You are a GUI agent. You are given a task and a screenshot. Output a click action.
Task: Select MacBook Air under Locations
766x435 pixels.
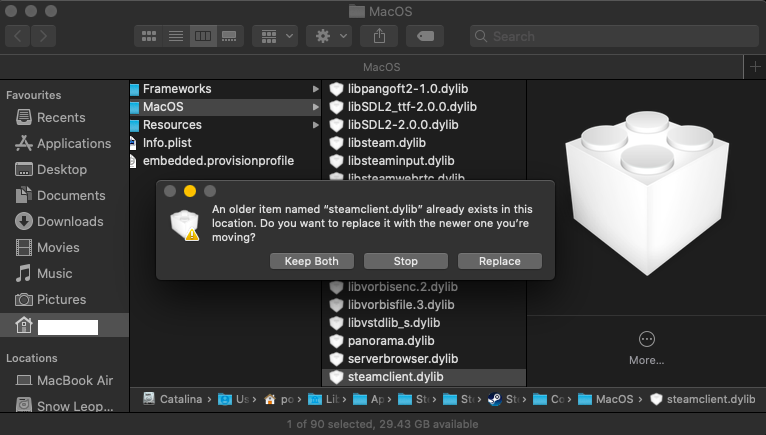pos(64,380)
